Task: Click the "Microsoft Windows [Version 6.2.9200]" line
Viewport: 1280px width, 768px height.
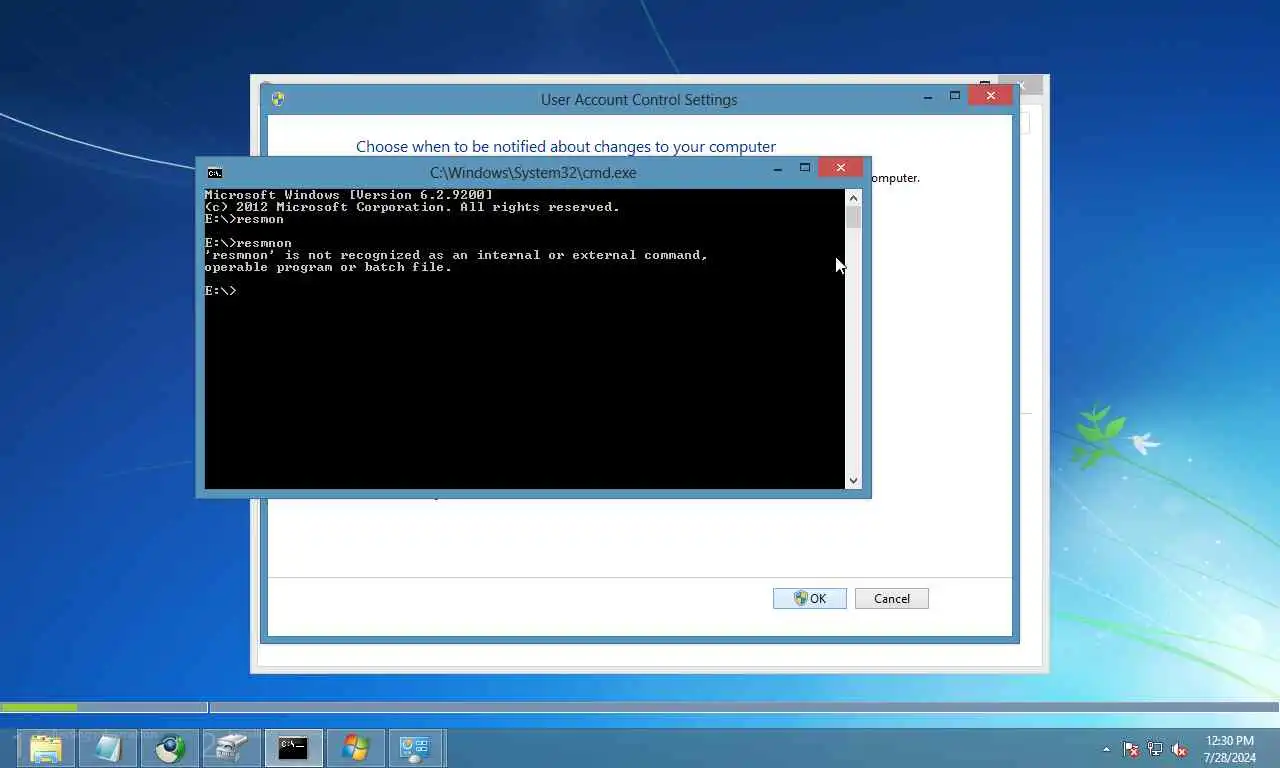Action: 348,195
